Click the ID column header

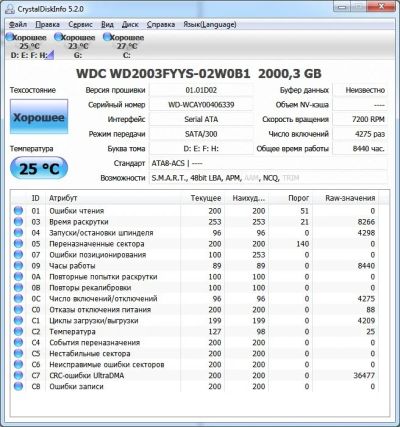point(36,198)
